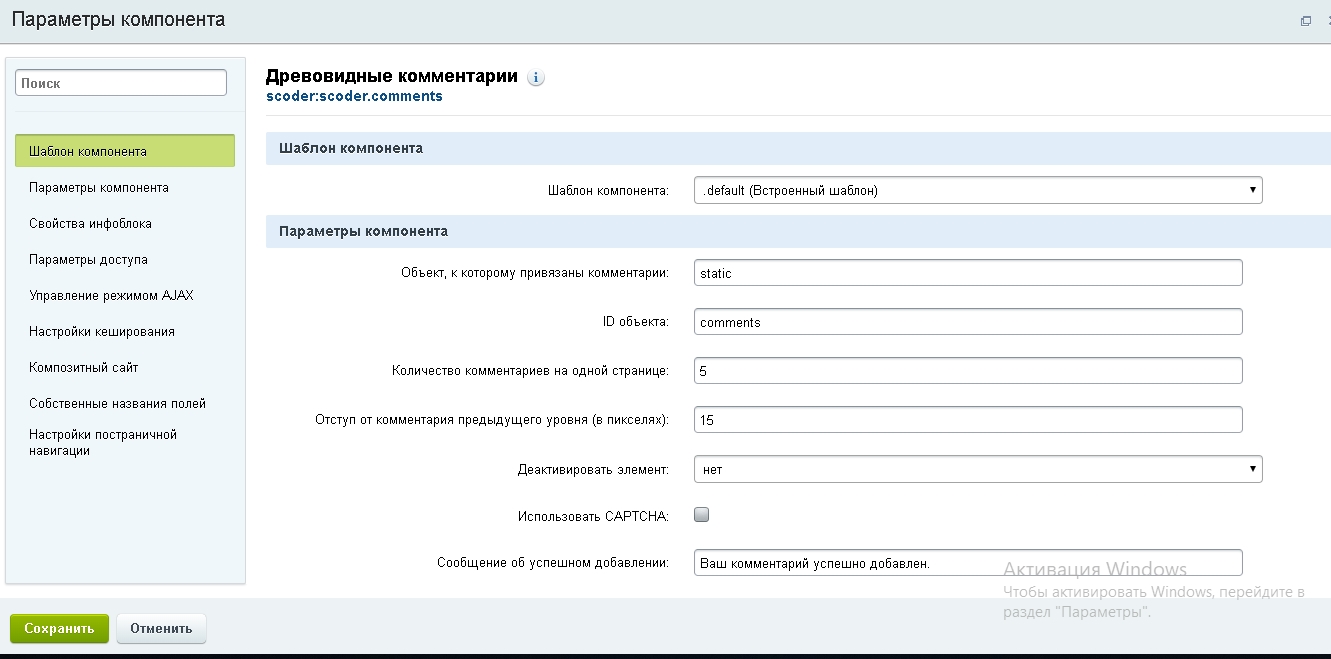Image resolution: width=1331 pixels, height=659 pixels.
Task: Open Настройки кеширования sidebar item
Action: pos(102,331)
